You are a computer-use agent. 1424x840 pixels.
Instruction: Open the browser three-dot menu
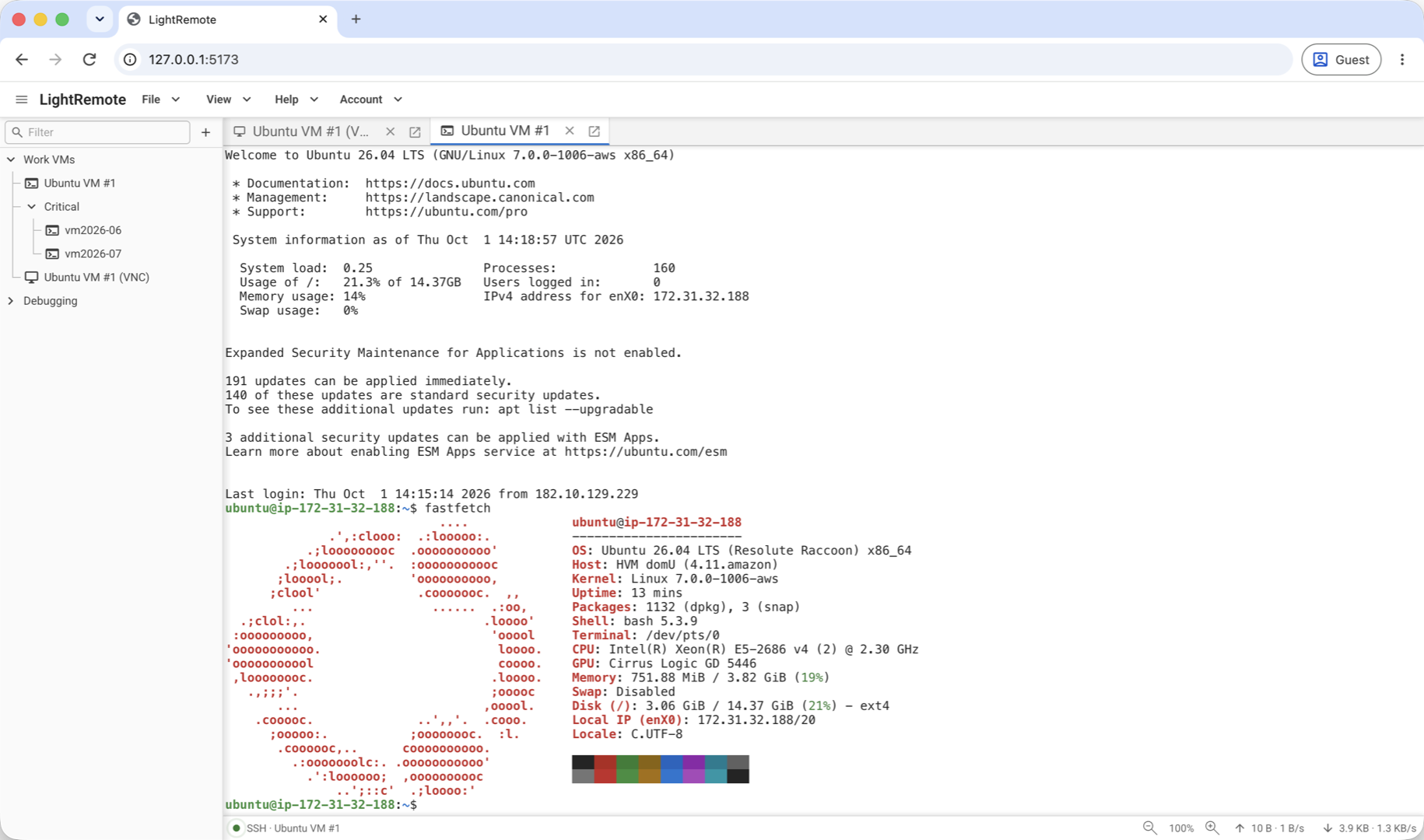pyautogui.click(x=1402, y=59)
